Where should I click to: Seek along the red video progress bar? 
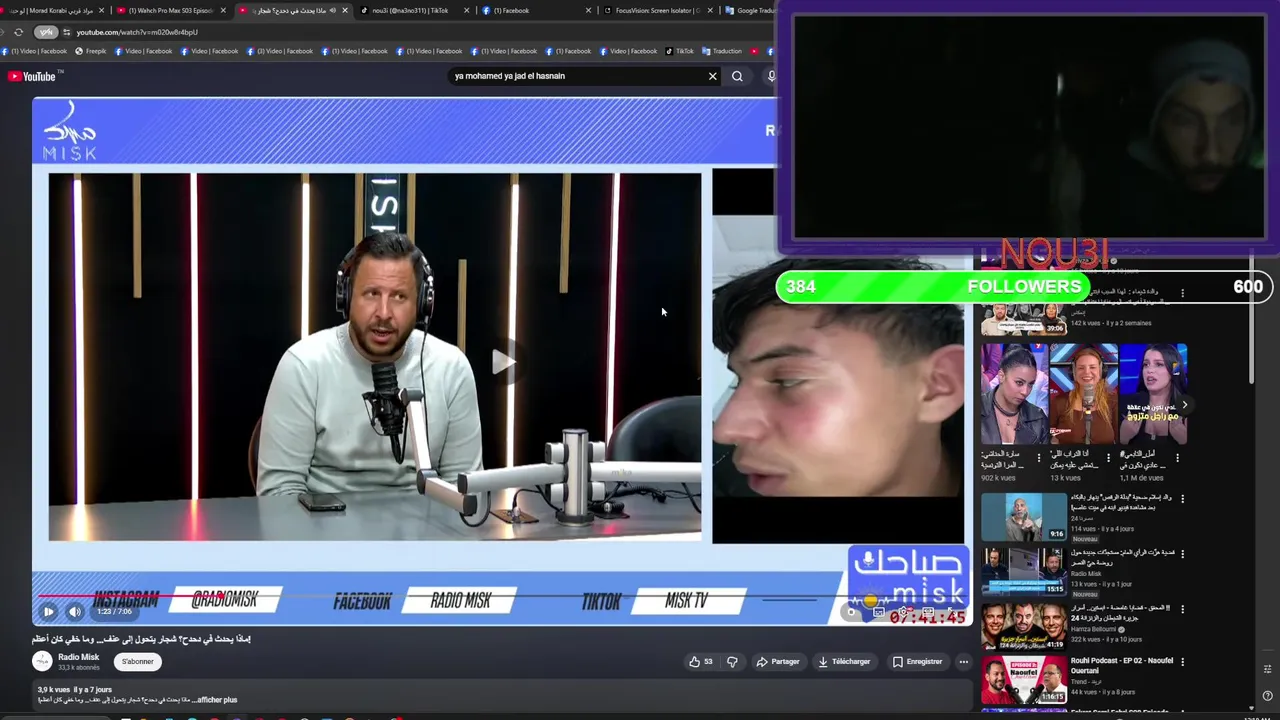tap(500, 598)
